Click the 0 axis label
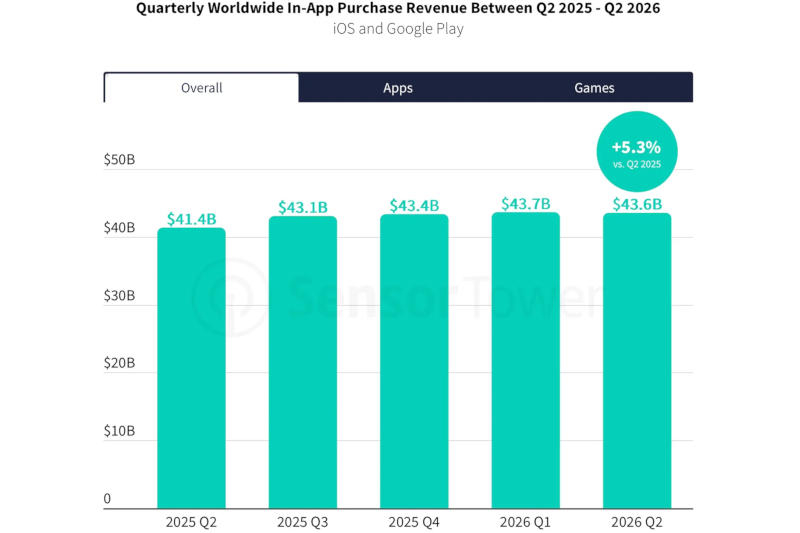Screen dimensions: 800x533 (107, 499)
